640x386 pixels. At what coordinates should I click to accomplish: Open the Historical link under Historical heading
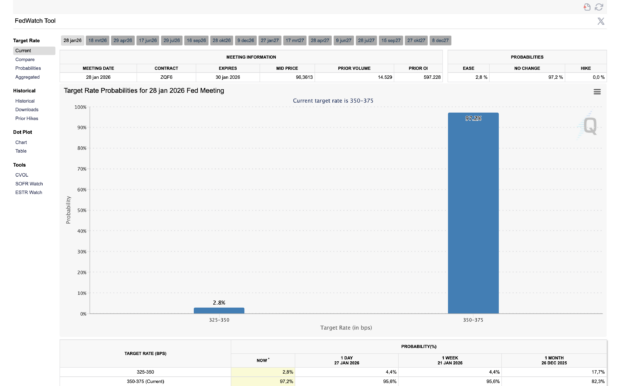click(25, 101)
